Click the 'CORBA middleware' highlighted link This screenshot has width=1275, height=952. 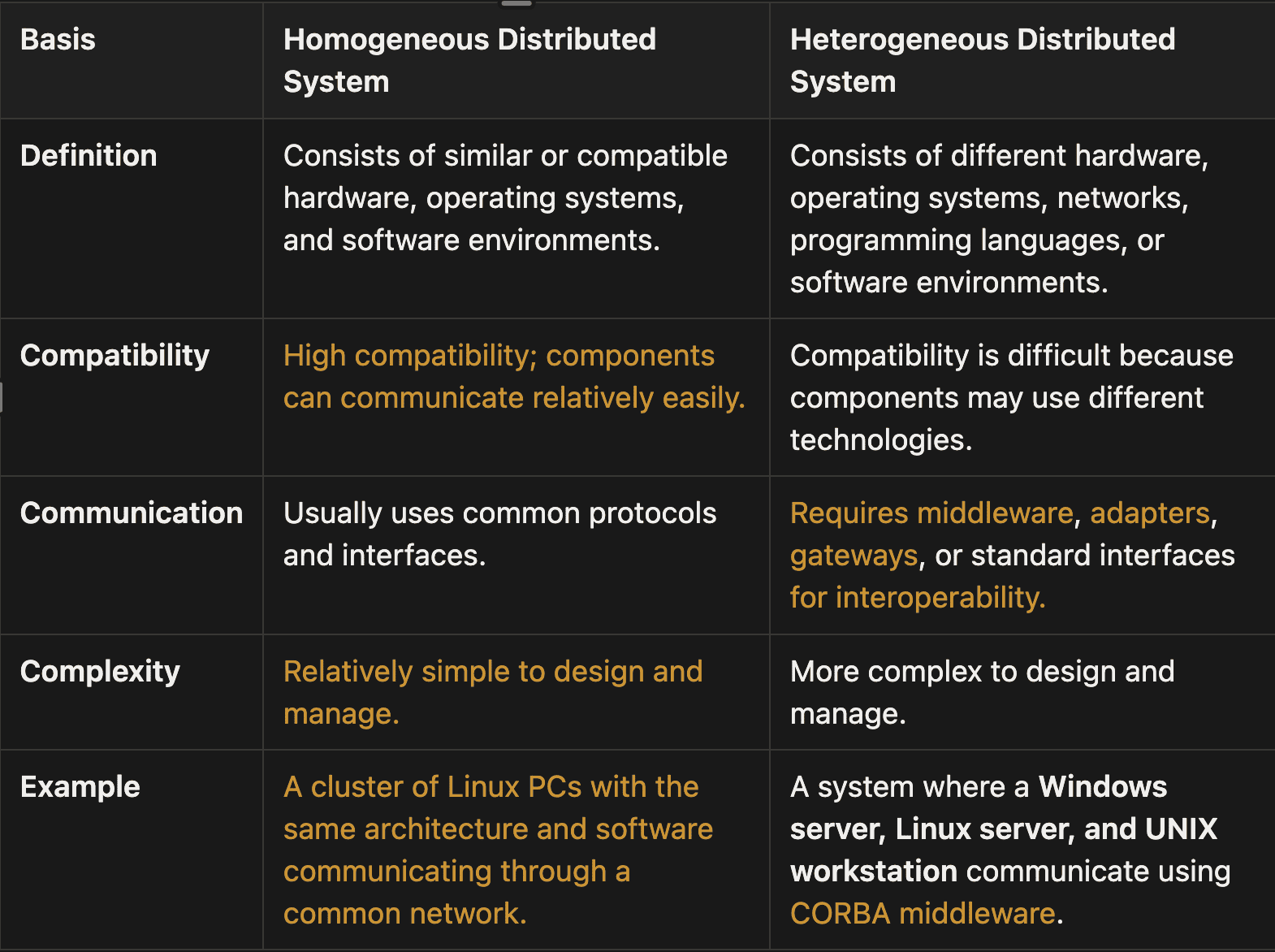[x=923, y=914]
